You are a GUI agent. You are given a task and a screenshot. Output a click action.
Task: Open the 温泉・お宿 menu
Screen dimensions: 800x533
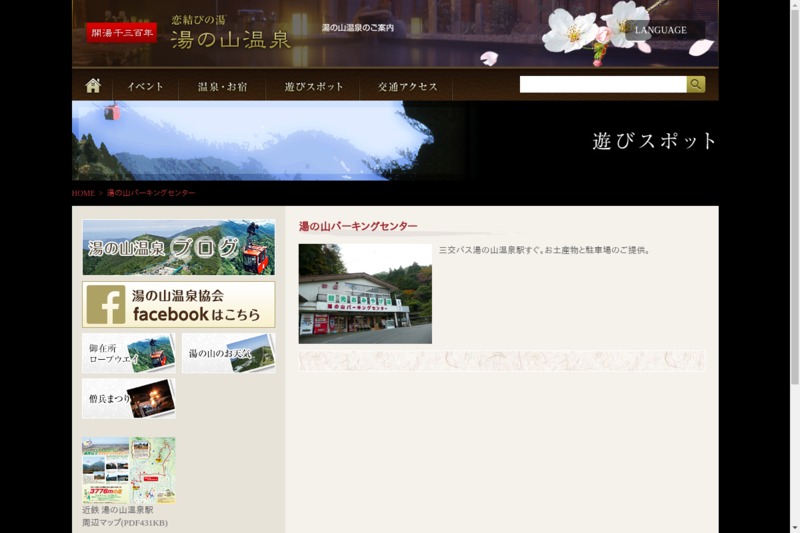(222, 87)
